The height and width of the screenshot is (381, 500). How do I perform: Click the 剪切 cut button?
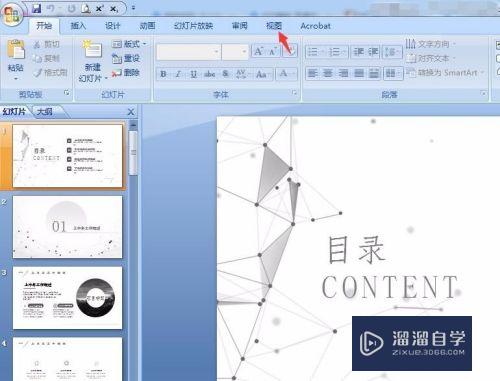point(47,44)
